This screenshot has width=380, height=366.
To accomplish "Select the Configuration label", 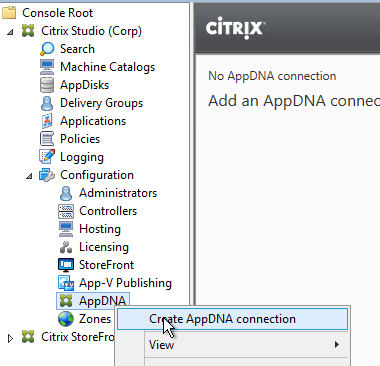I will (x=97, y=175).
